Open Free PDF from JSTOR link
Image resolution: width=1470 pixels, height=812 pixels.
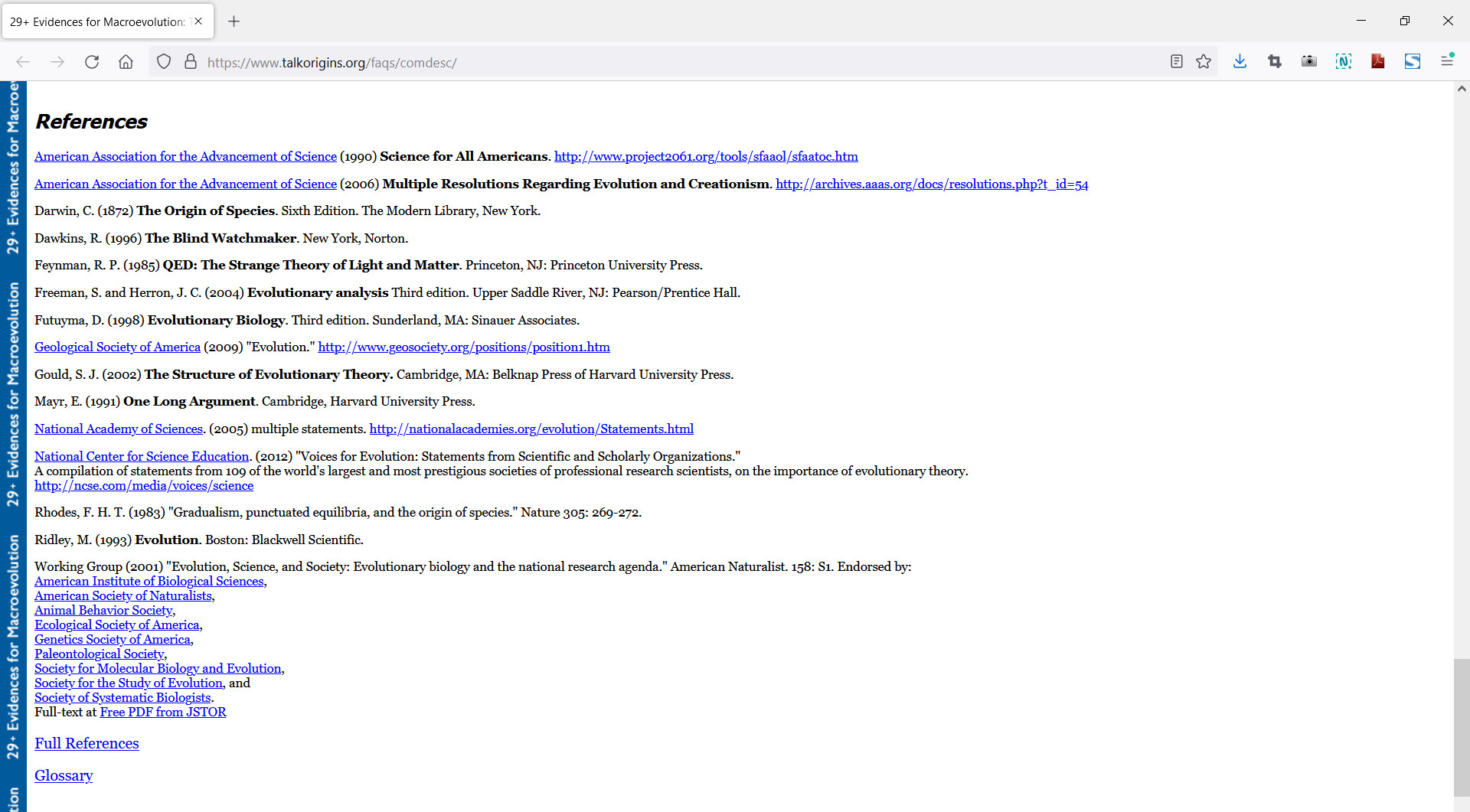point(163,713)
